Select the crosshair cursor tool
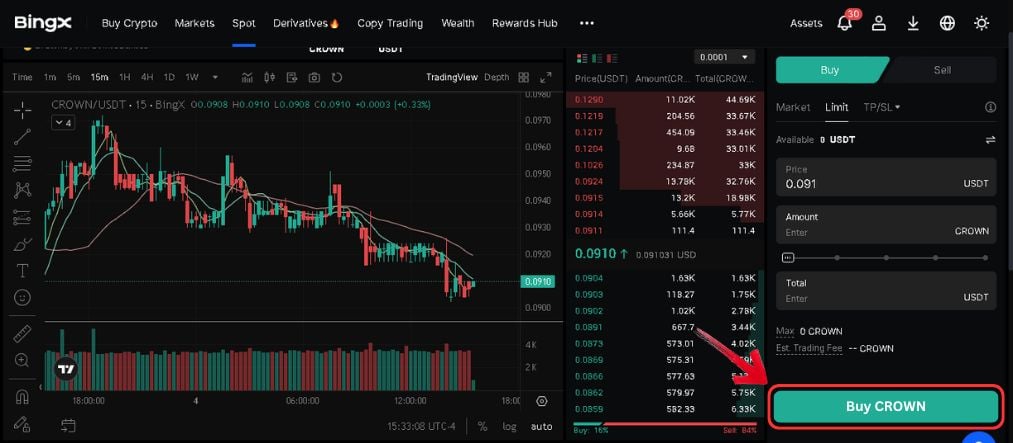 click(x=23, y=110)
